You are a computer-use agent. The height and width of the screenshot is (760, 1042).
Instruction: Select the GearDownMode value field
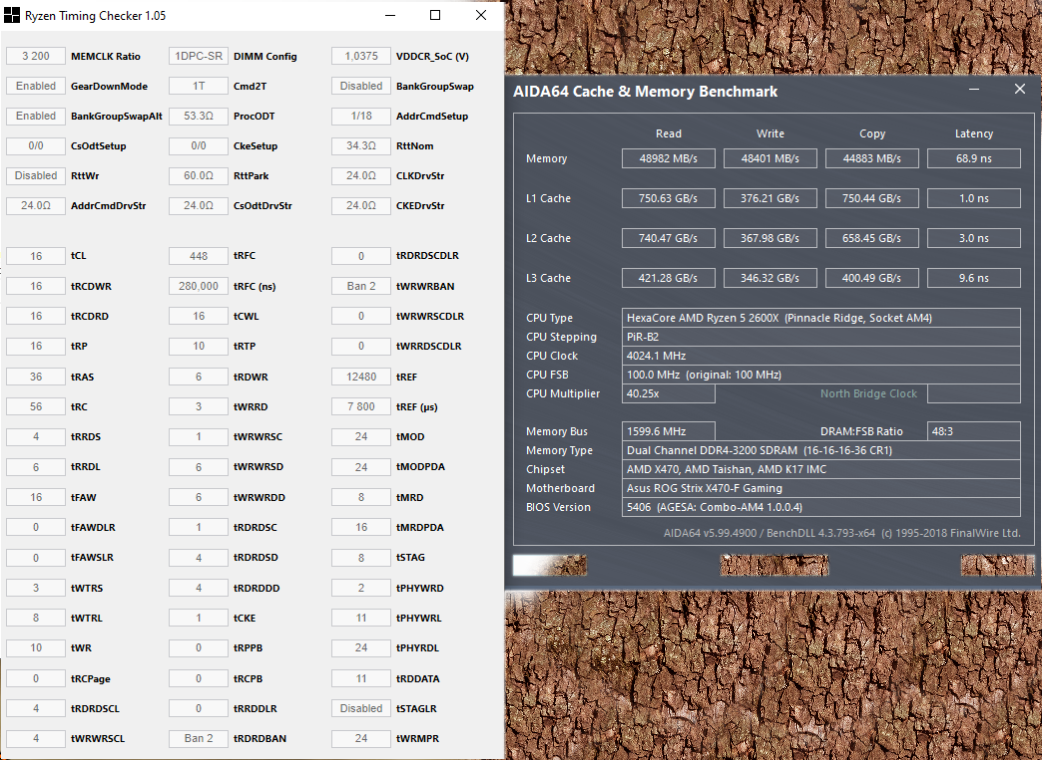(x=36, y=86)
